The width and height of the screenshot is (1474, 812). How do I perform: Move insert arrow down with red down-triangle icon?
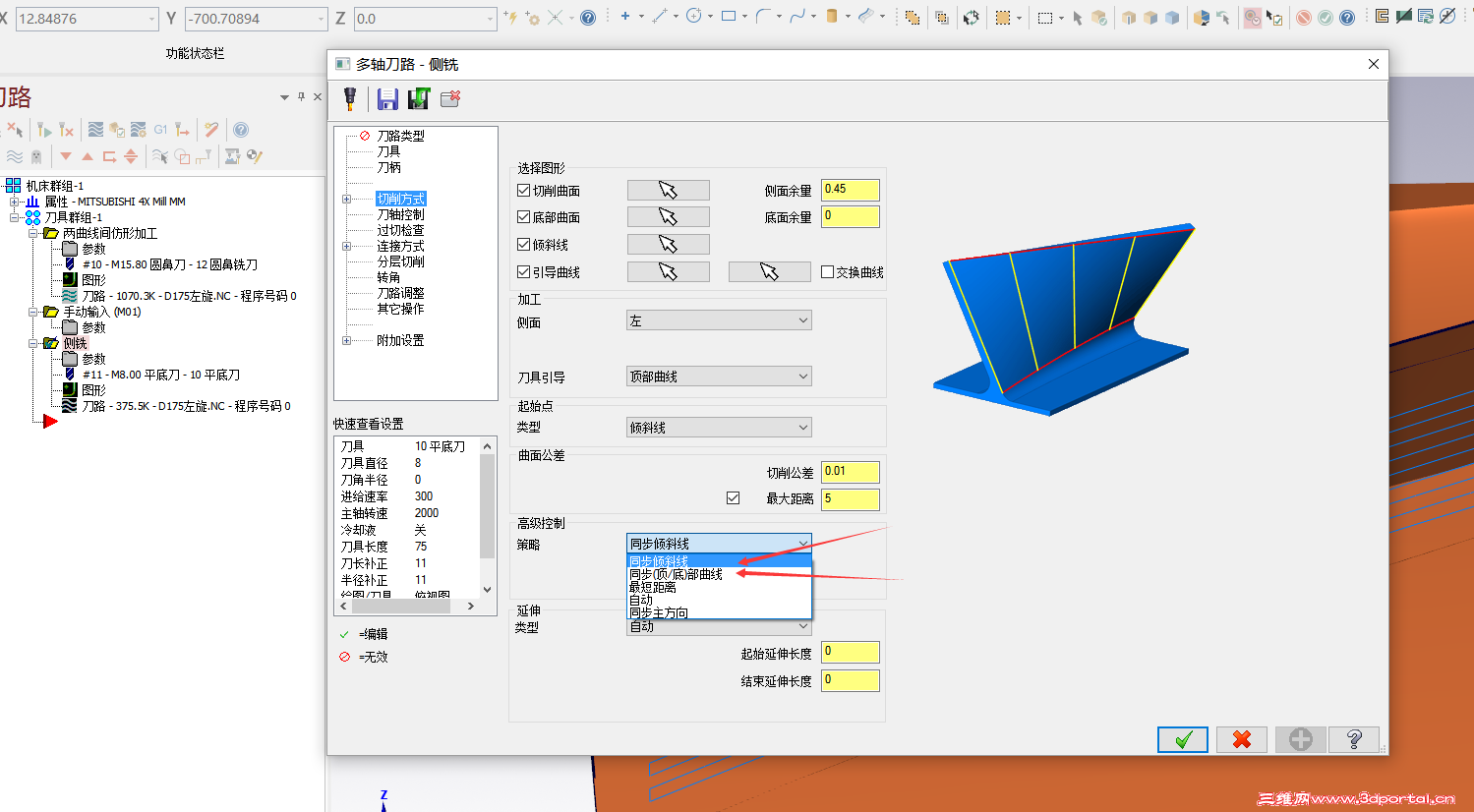[x=66, y=156]
